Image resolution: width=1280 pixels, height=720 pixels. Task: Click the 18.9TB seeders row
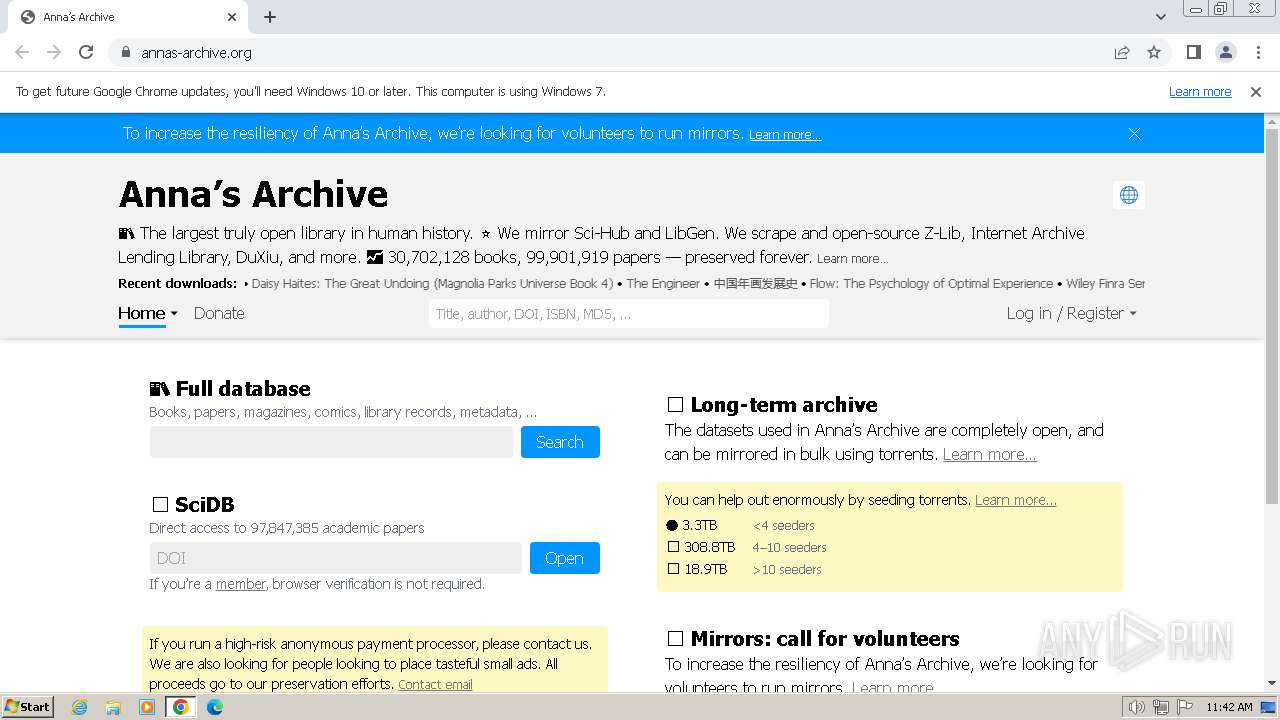click(744, 569)
